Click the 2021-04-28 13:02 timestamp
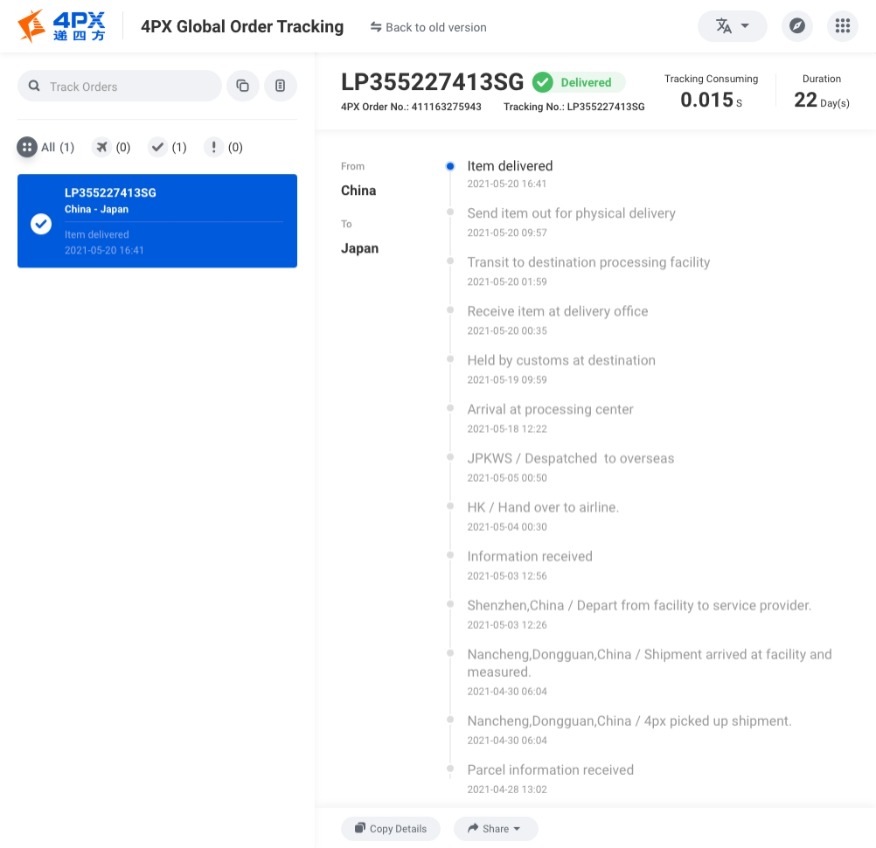876x848 pixels. pos(507,789)
